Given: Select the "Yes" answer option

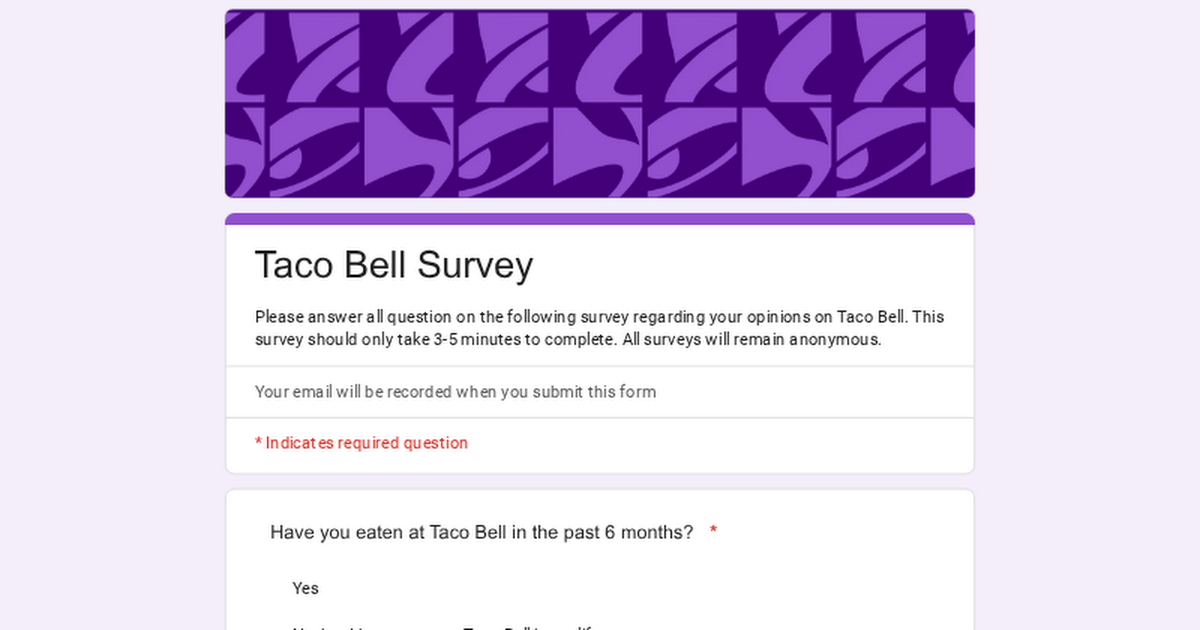Looking at the screenshot, I should (305, 588).
